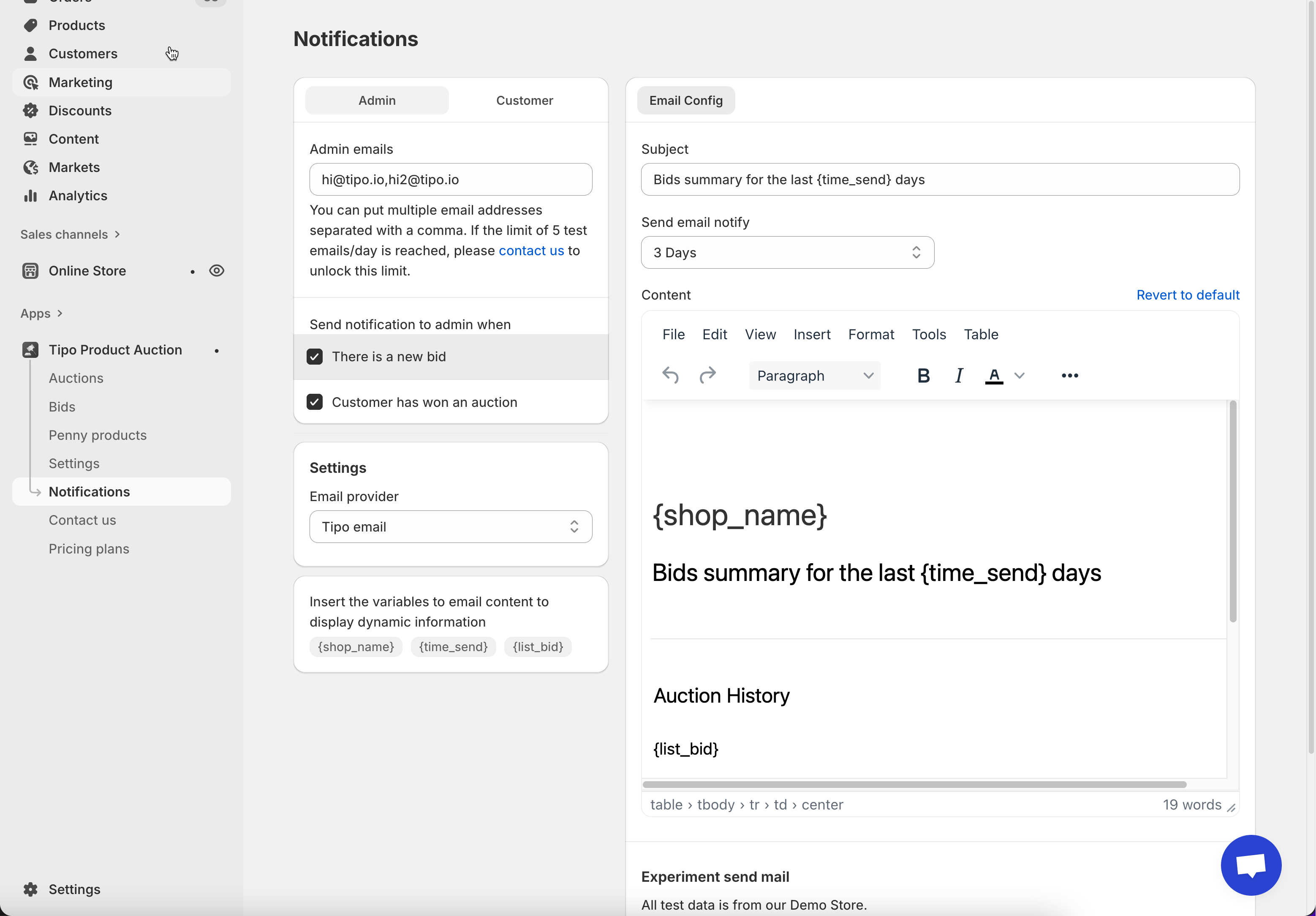The height and width of the screenshot is (916, 1316).
Task: Open the chat support bubble
Action: 1251,864
